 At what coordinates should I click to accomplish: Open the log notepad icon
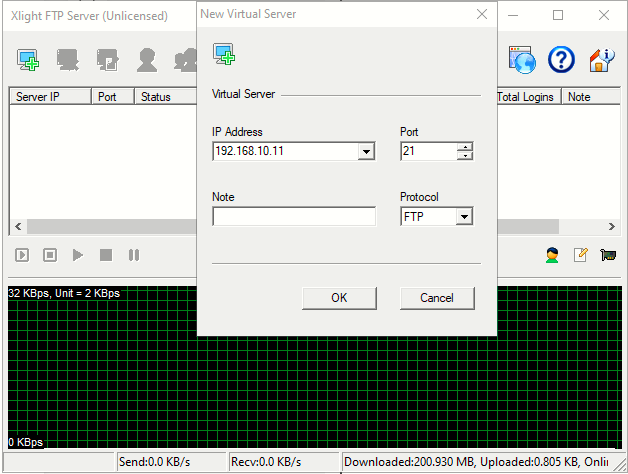point(580,255)
